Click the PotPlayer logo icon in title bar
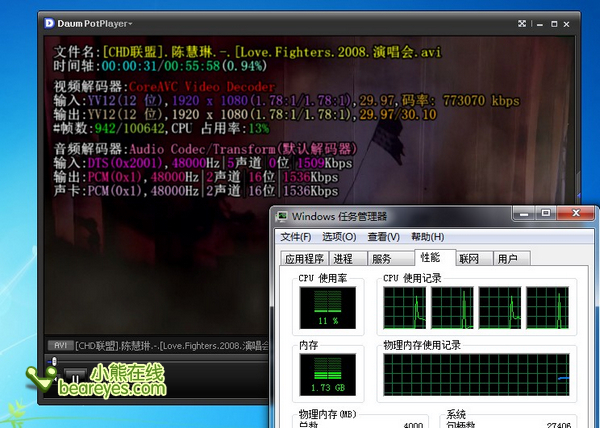This screenshot has width=600, height=428. 49,23
